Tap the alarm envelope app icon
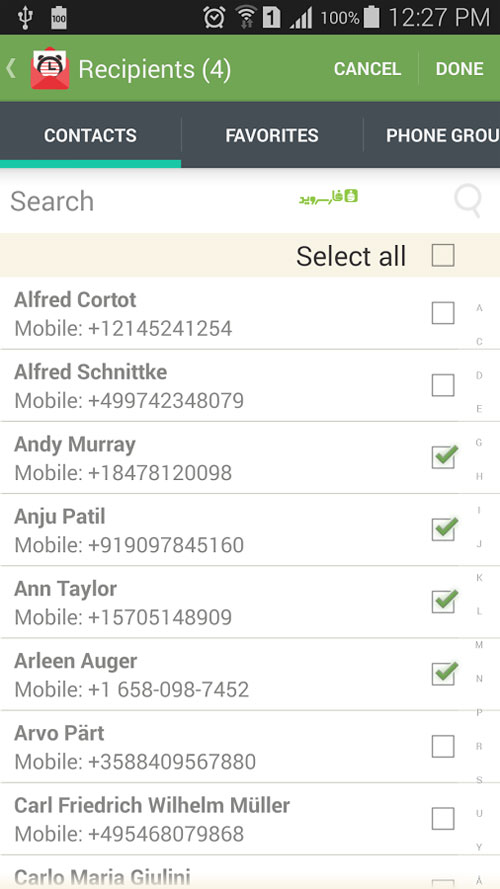The width and height of the screenshot is (500, 889). pyautogui.click(x=50, y=69)
